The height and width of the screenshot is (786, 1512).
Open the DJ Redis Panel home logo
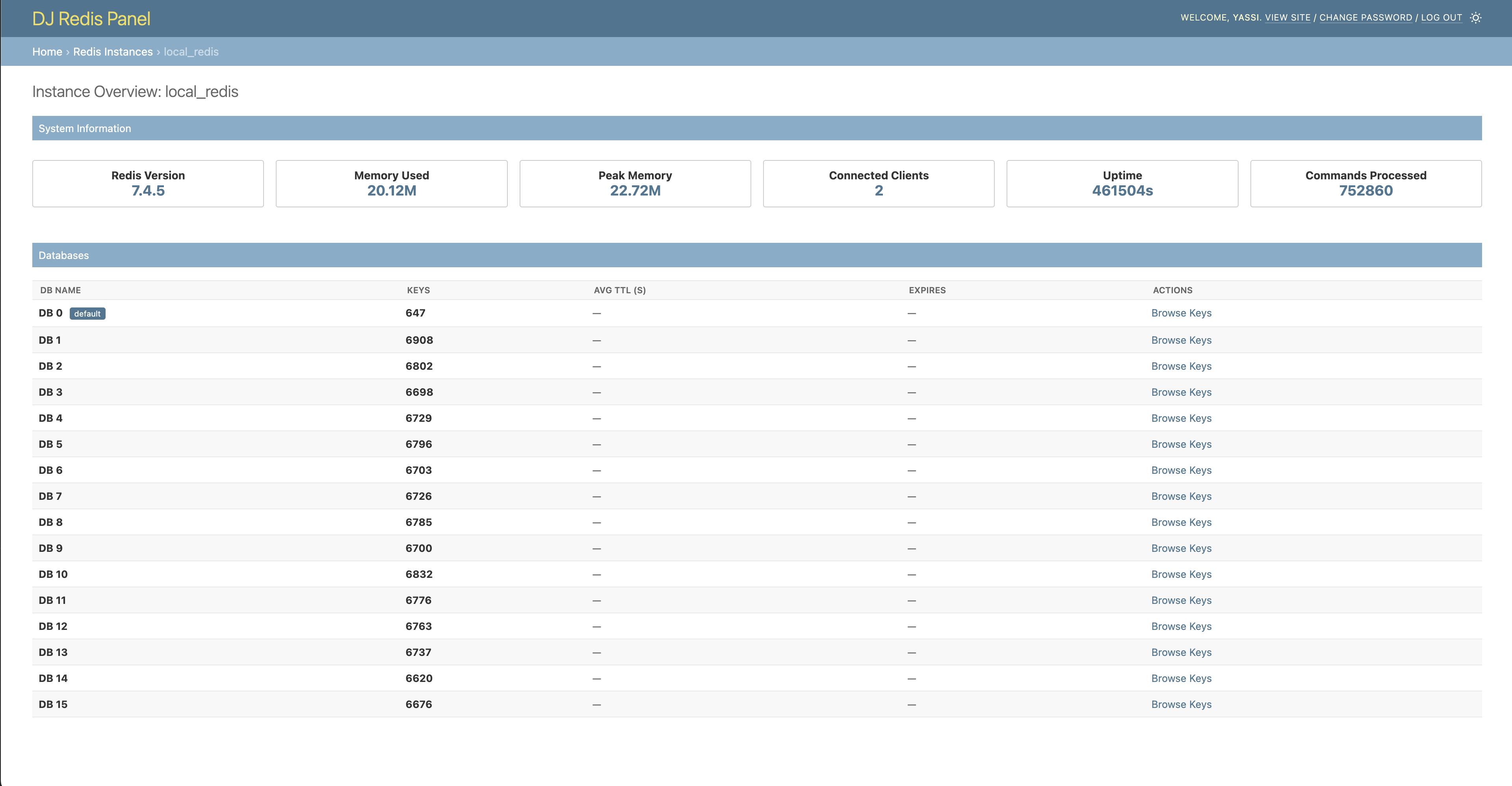[x=91, y=18]
